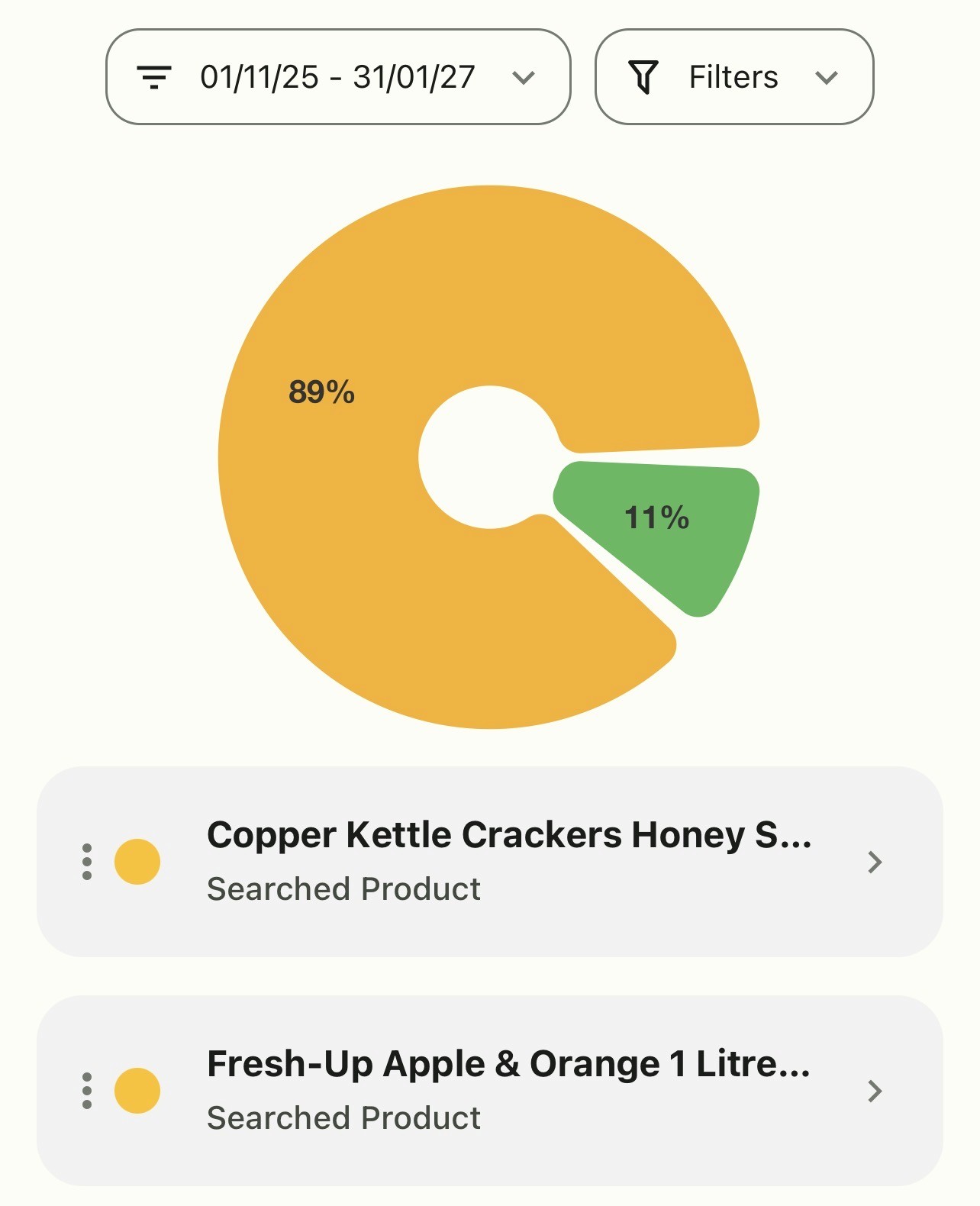Click the Filters button
The width and height of the screenshot is (980, 1206).
tap(734, 77)
